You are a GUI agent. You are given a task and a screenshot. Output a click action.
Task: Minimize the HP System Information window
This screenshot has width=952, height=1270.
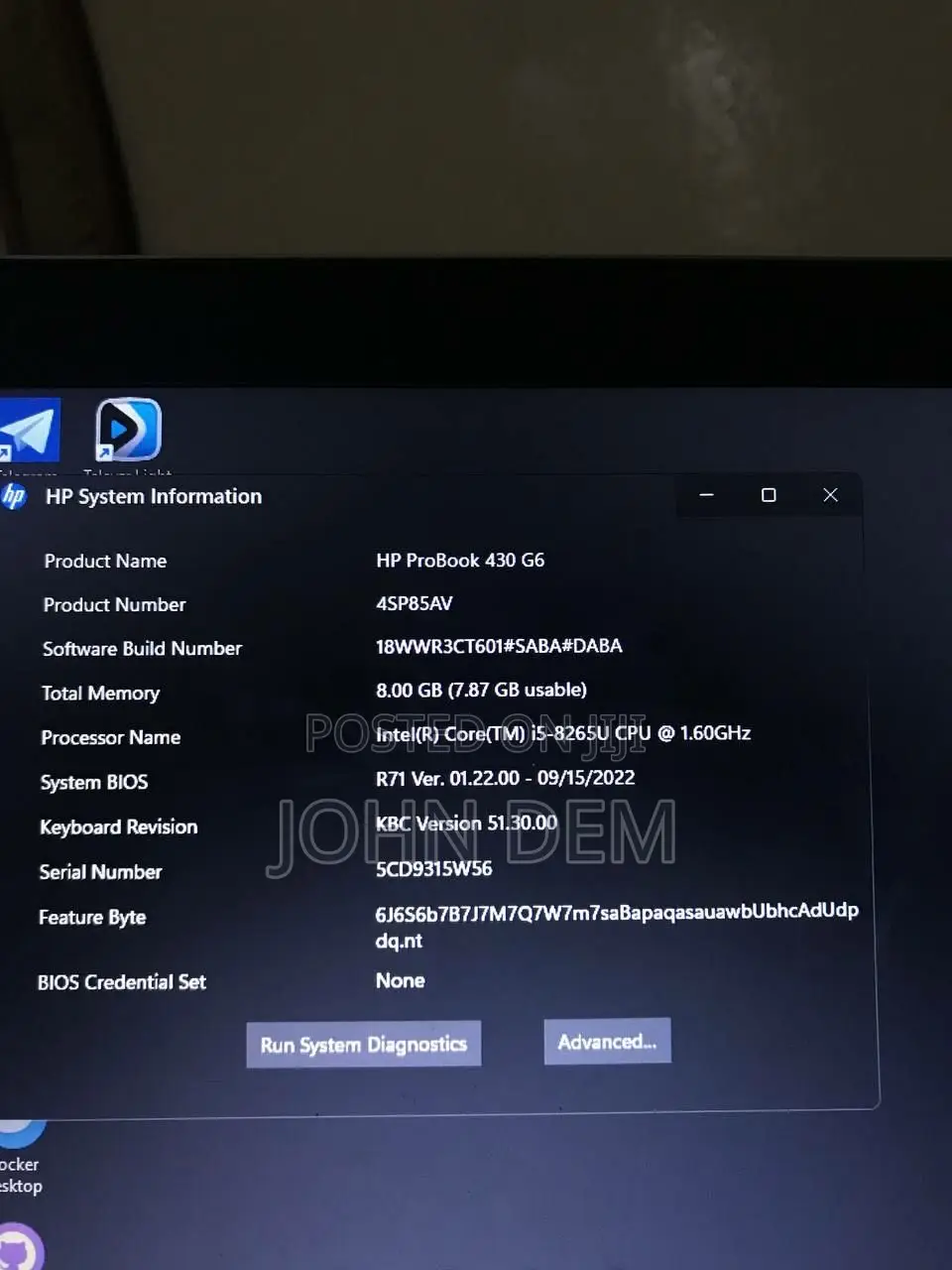pos(706,494)
